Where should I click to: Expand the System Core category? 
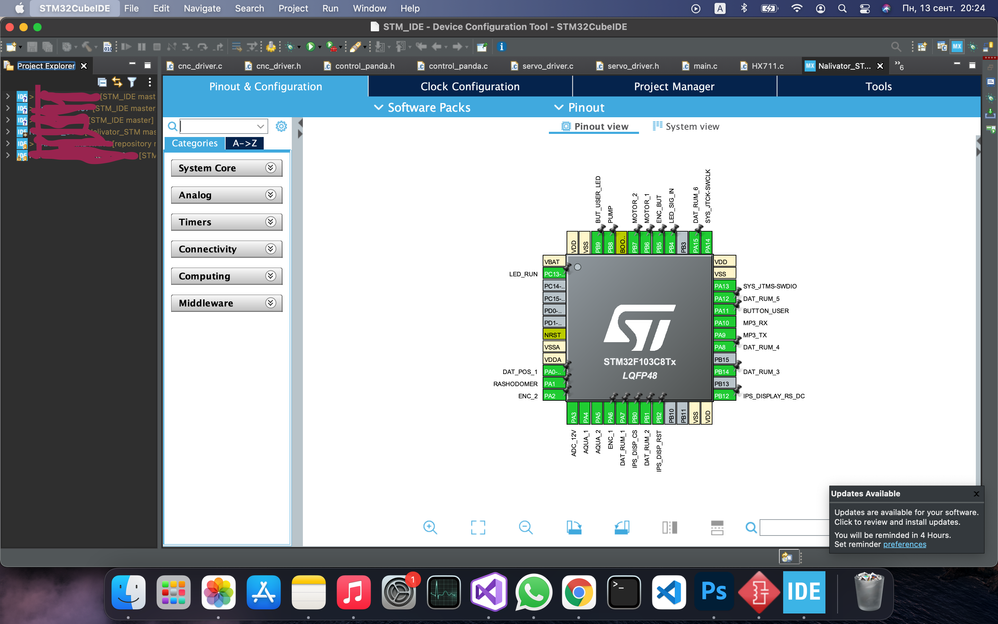(227, 168)
